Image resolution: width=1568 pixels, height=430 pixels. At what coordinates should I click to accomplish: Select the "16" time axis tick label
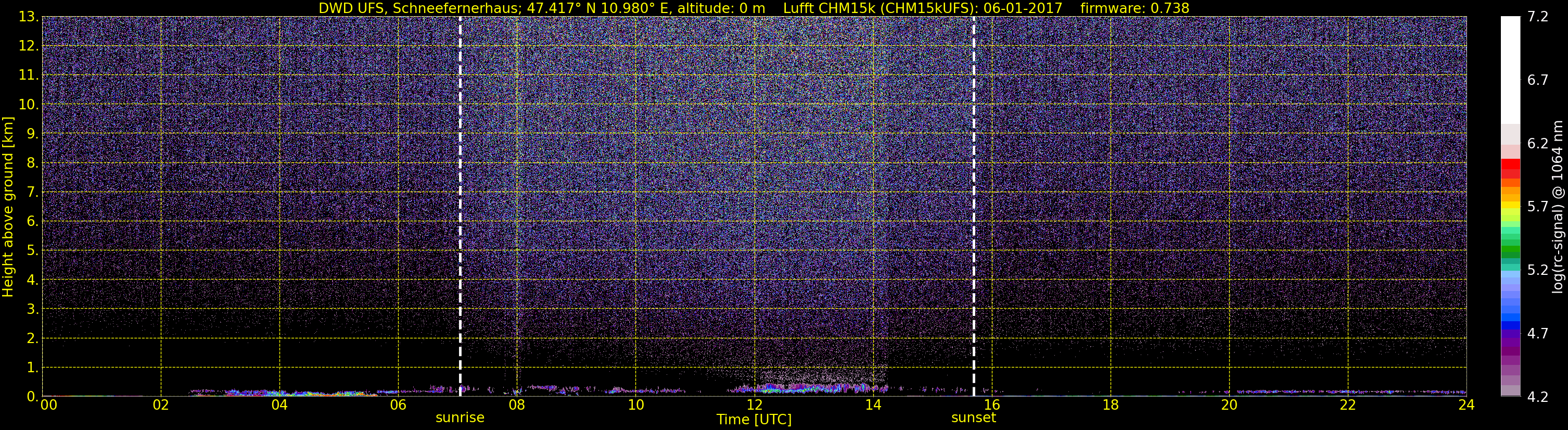pyautogui.click(x=991, y=405)
